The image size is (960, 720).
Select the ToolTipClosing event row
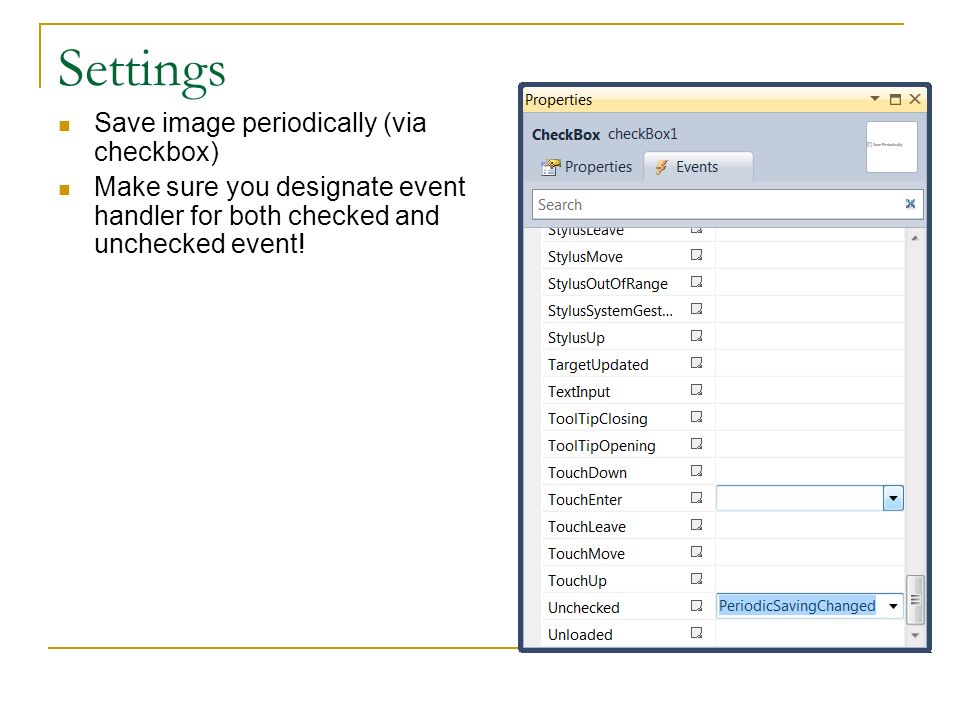tap(722, 418)
